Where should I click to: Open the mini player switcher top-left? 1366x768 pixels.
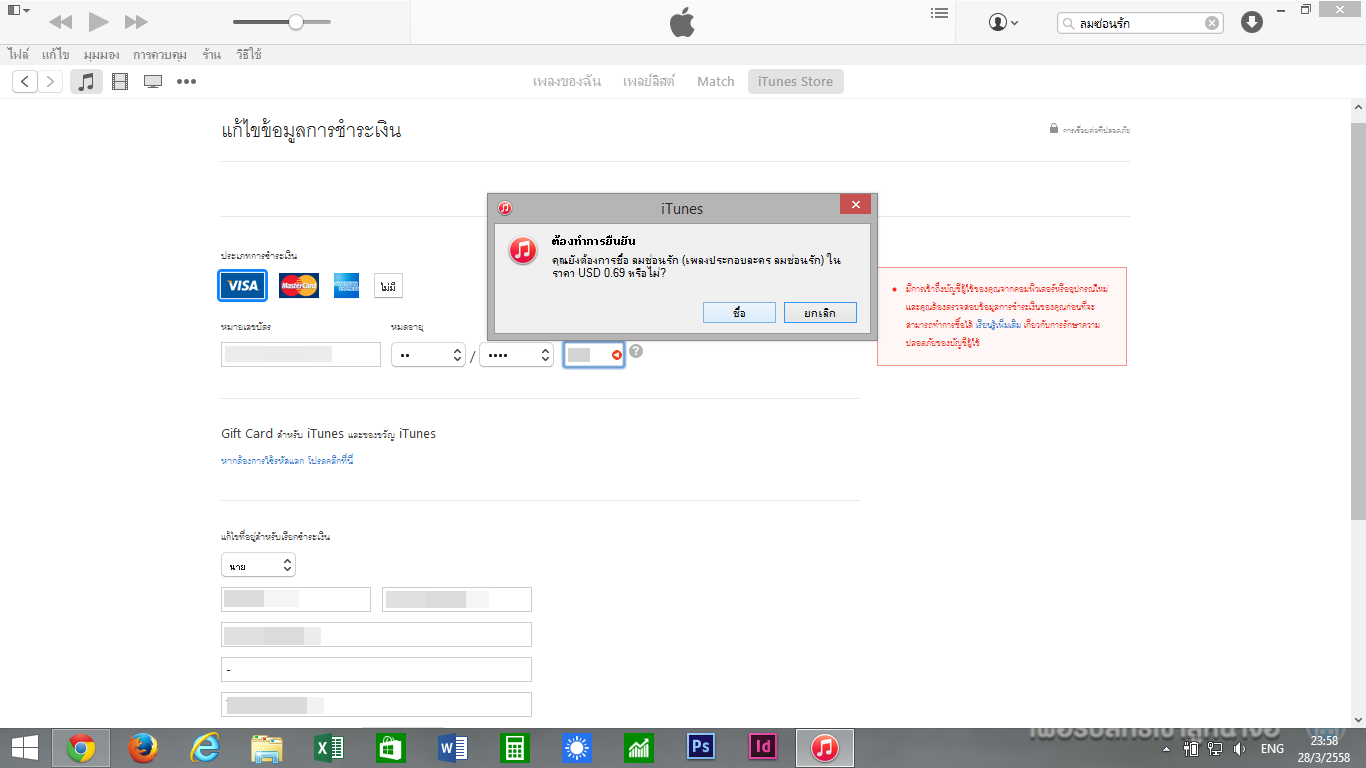click(x=18, y=10)
